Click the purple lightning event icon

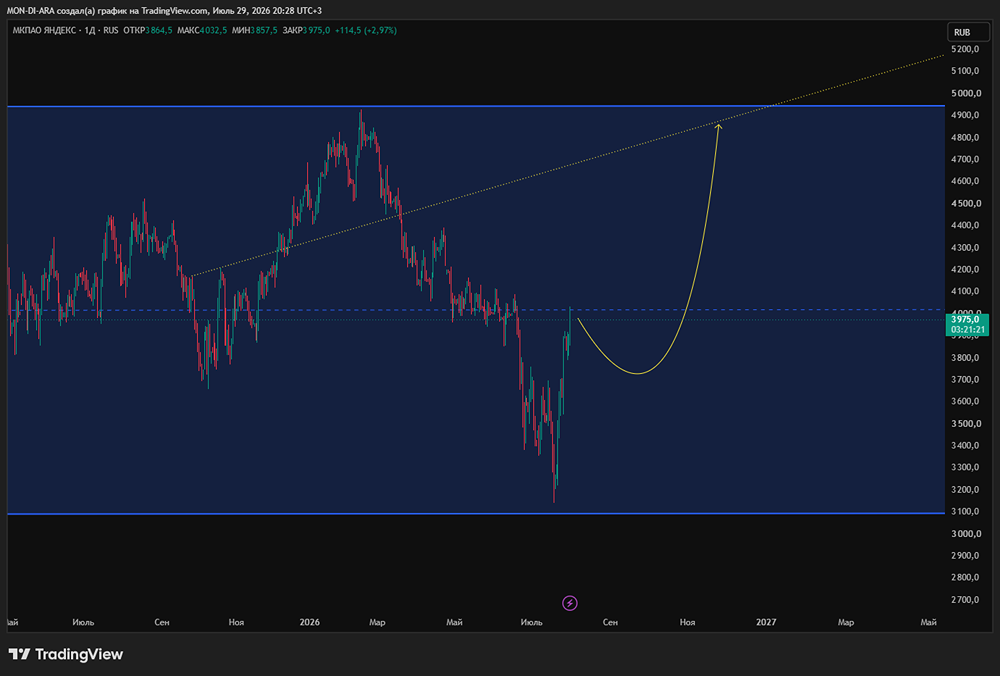tap(570, 603)
